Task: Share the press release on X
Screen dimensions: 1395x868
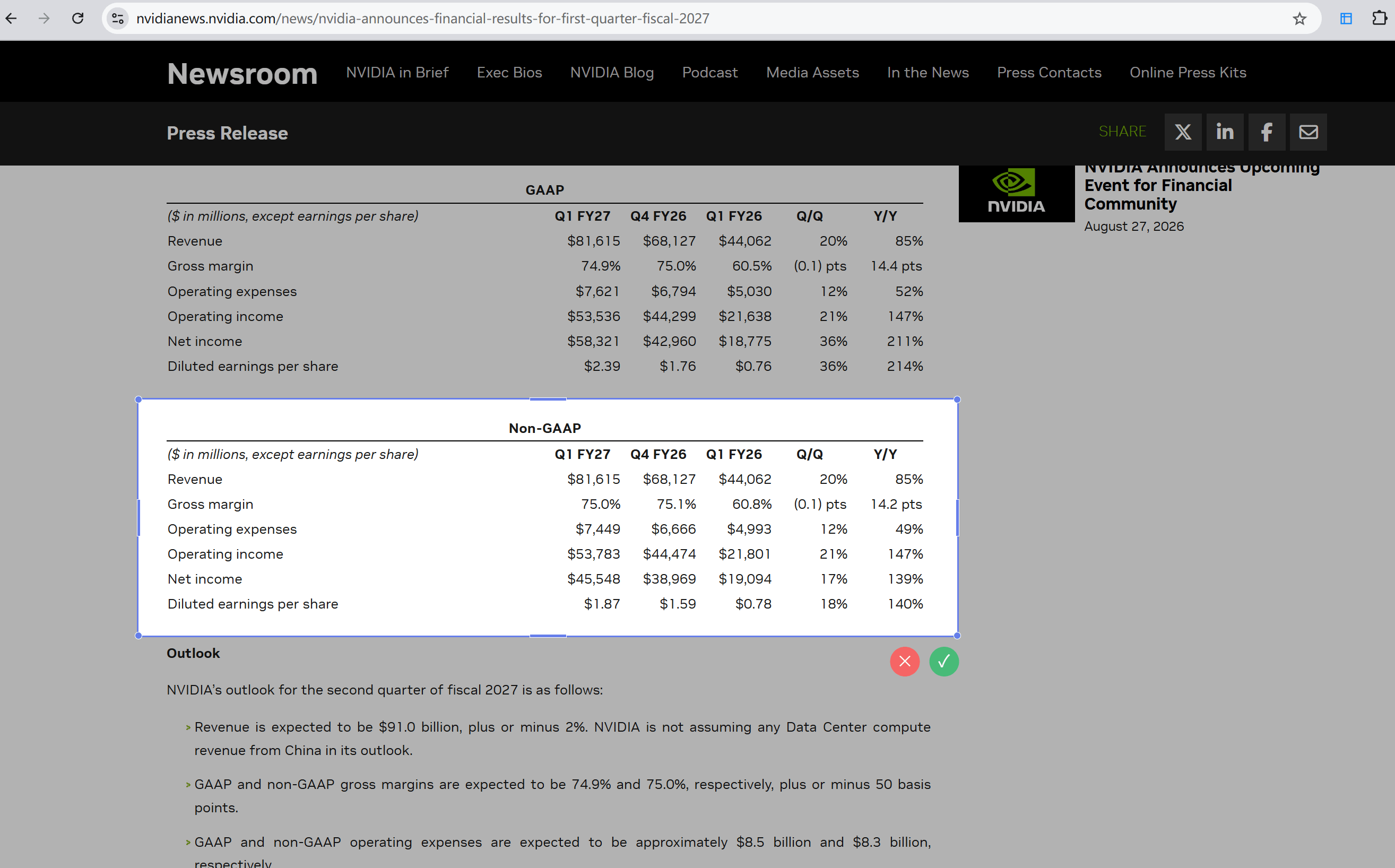Action: 1183,132
